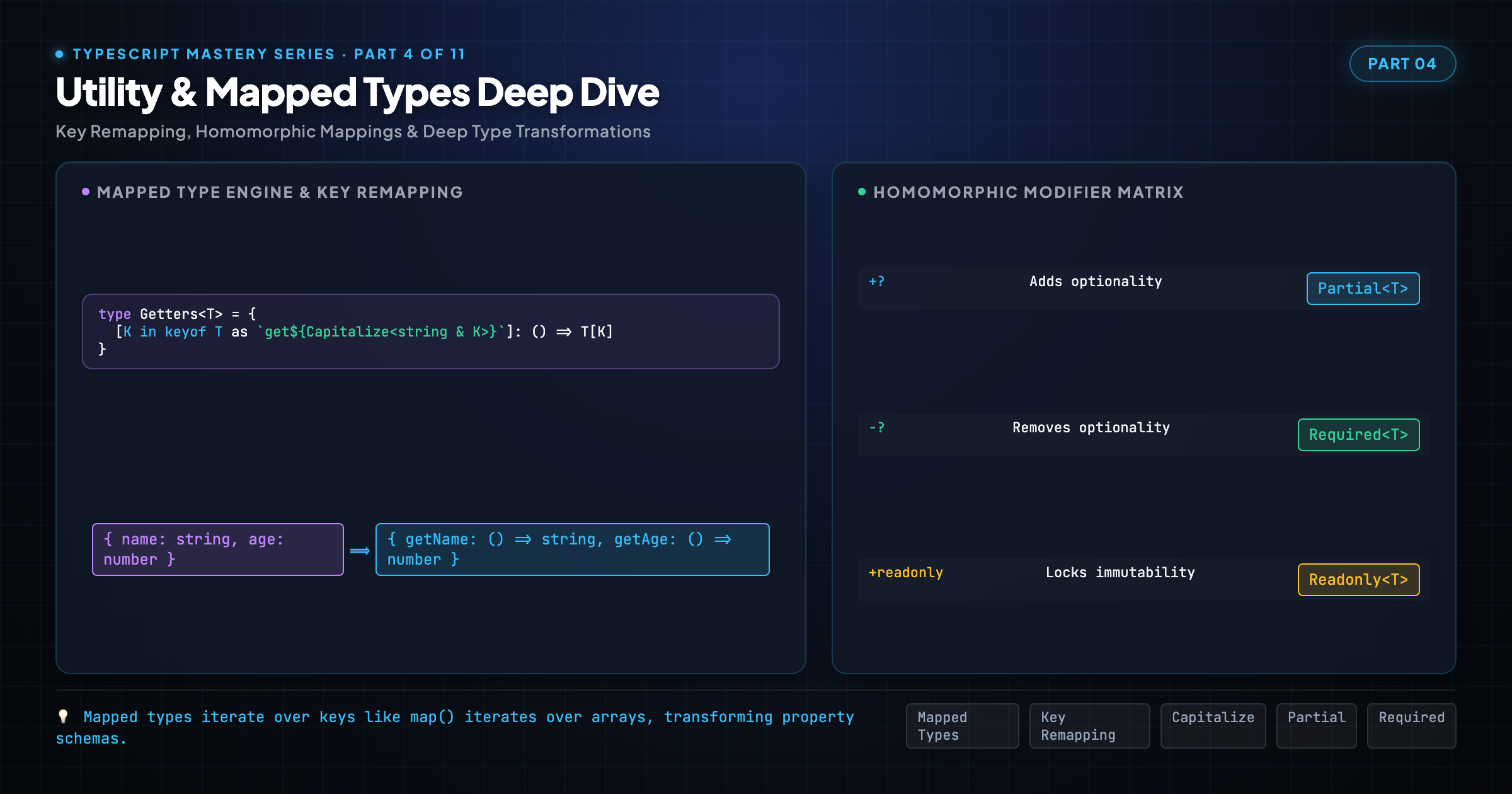Select the Mapped Types tag
The width and height of the screenshot is (1512, 794).
tap(962, 726)
